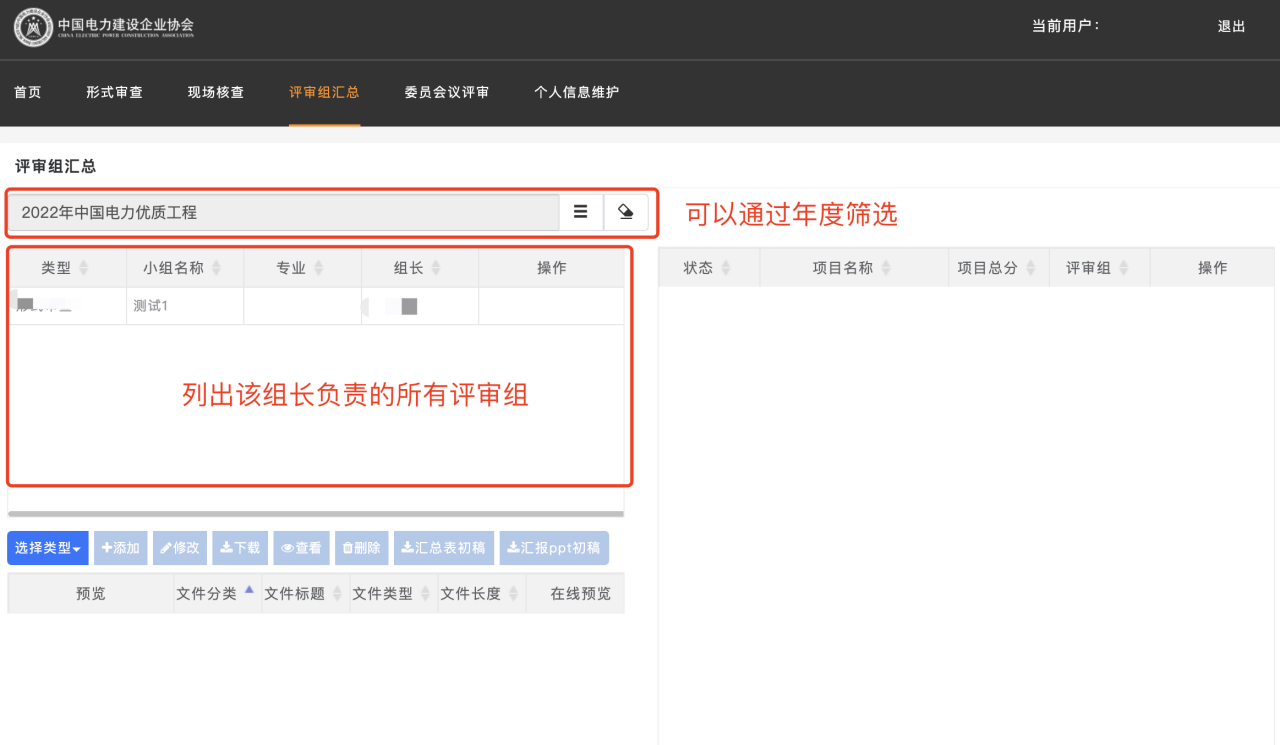1280x745 pixels.
Task: Click 退出 to log out
Action: click(1231, 27)
